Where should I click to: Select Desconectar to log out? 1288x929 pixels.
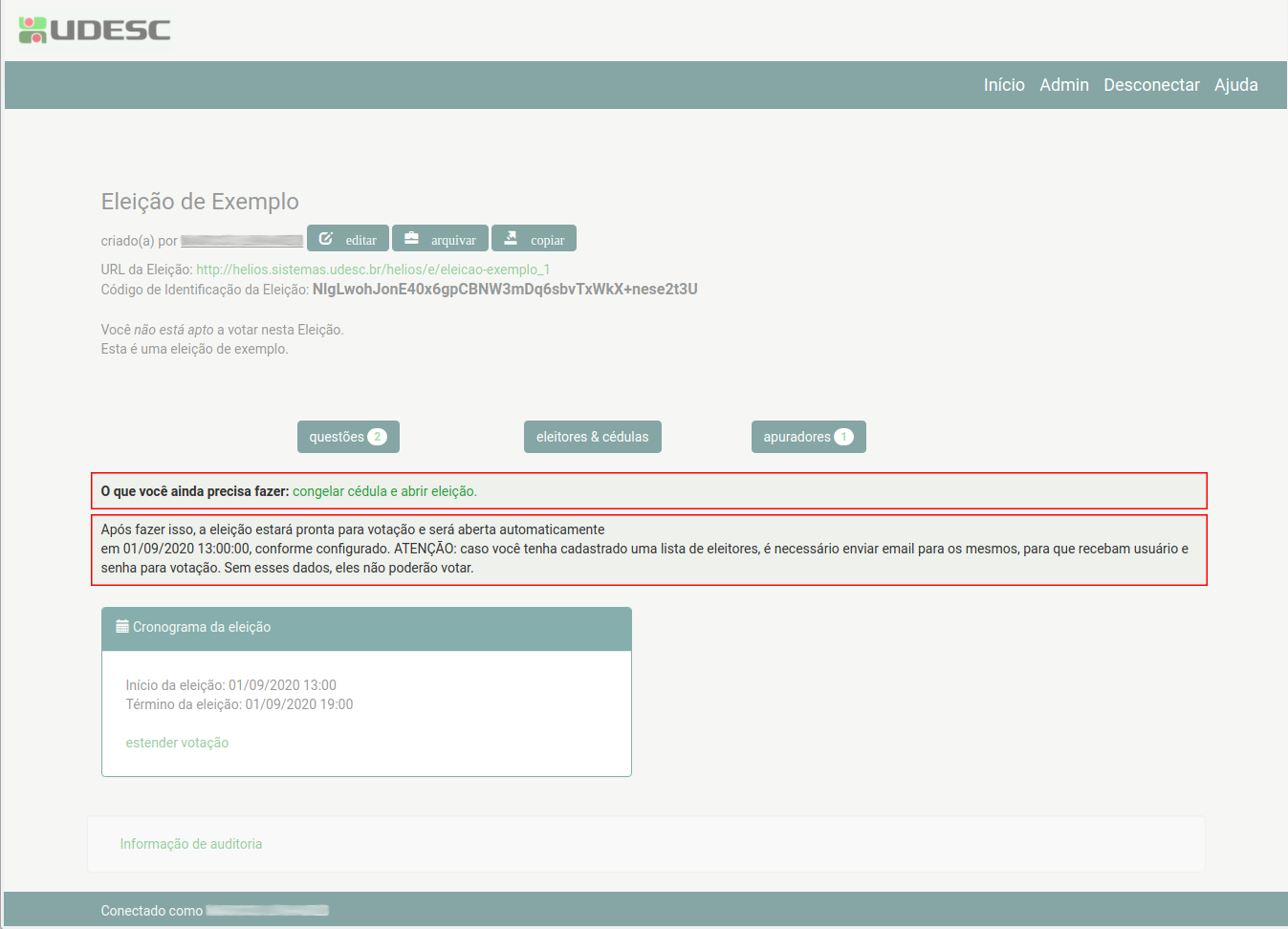(x=1150, y=85)
